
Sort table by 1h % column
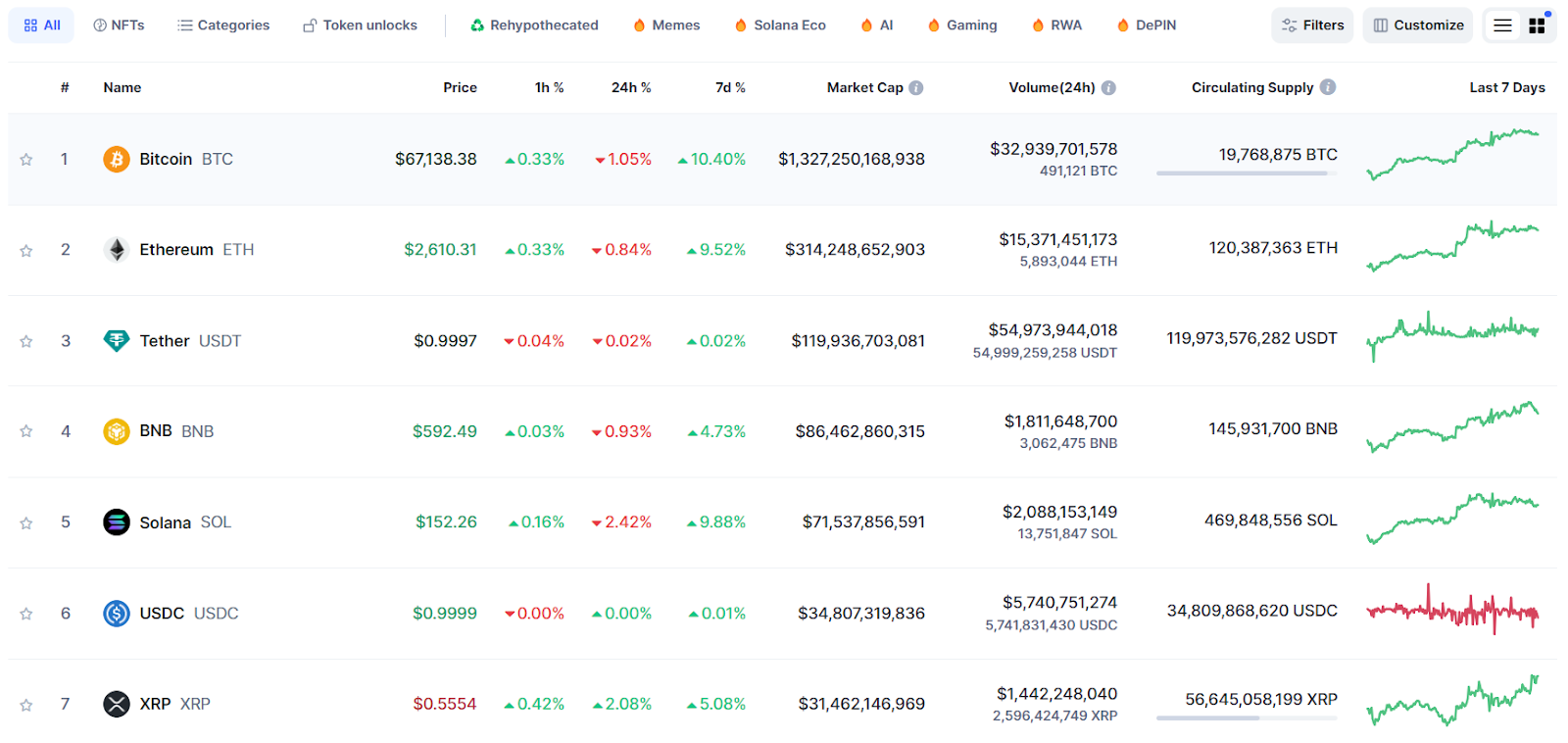coord(549,87)
